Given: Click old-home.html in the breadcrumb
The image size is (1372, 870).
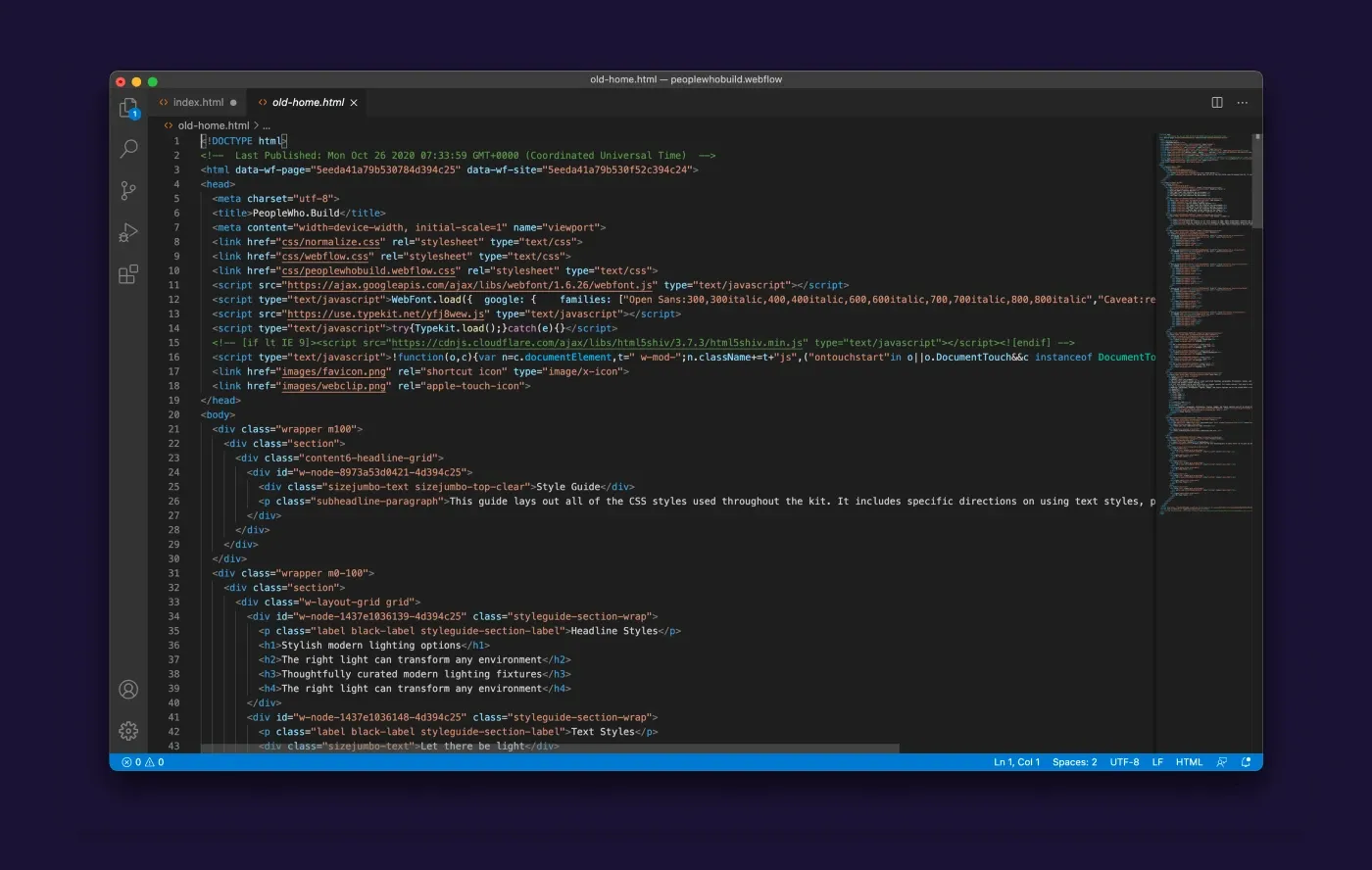Looking at the screenshot, I should 214,125.
